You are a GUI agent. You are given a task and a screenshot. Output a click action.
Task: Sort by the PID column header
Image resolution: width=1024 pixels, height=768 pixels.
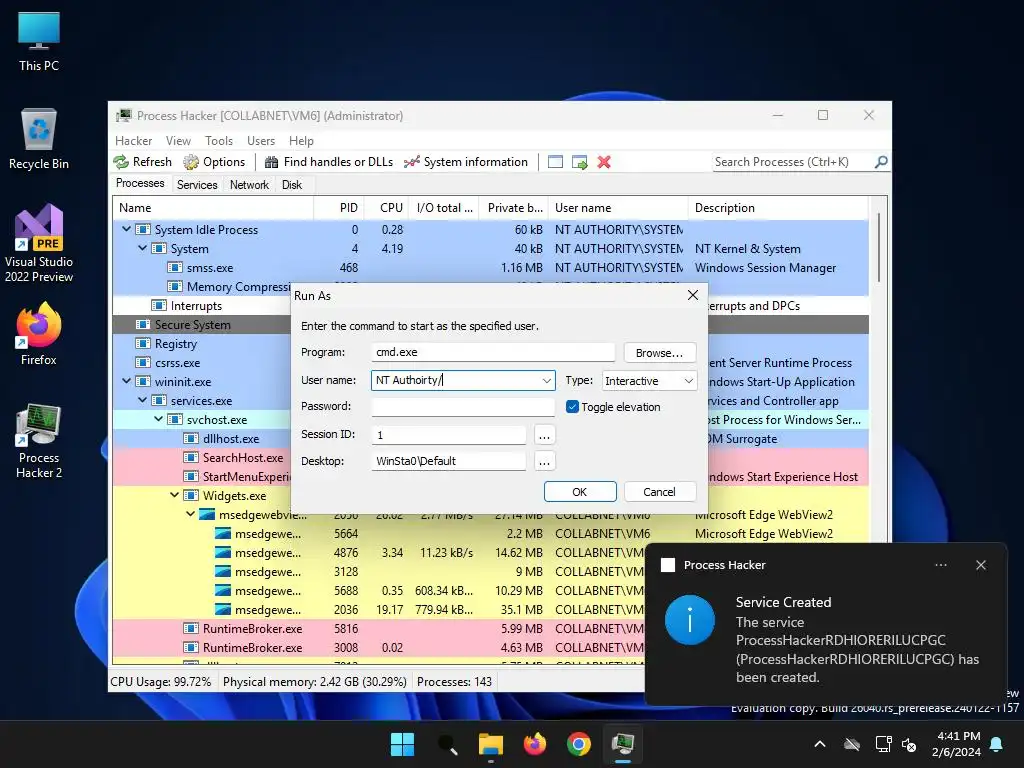point(338,208)
